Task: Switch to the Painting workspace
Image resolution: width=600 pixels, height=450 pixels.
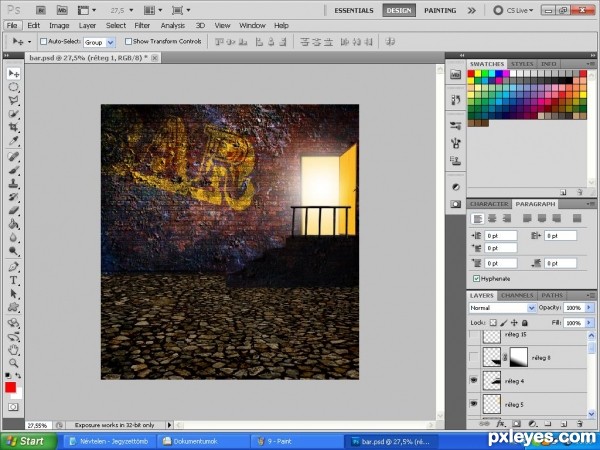Action: coord(440,10)
